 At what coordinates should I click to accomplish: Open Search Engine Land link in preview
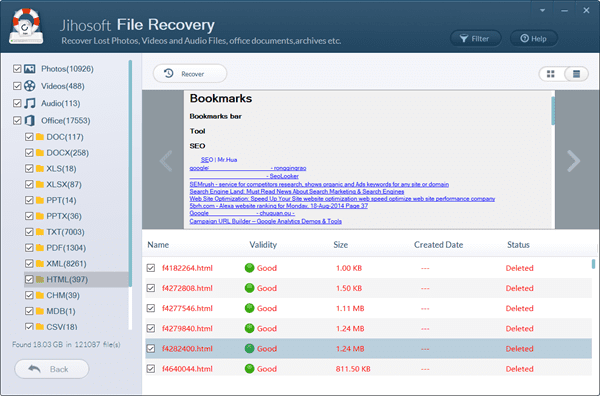pos(297,191)
